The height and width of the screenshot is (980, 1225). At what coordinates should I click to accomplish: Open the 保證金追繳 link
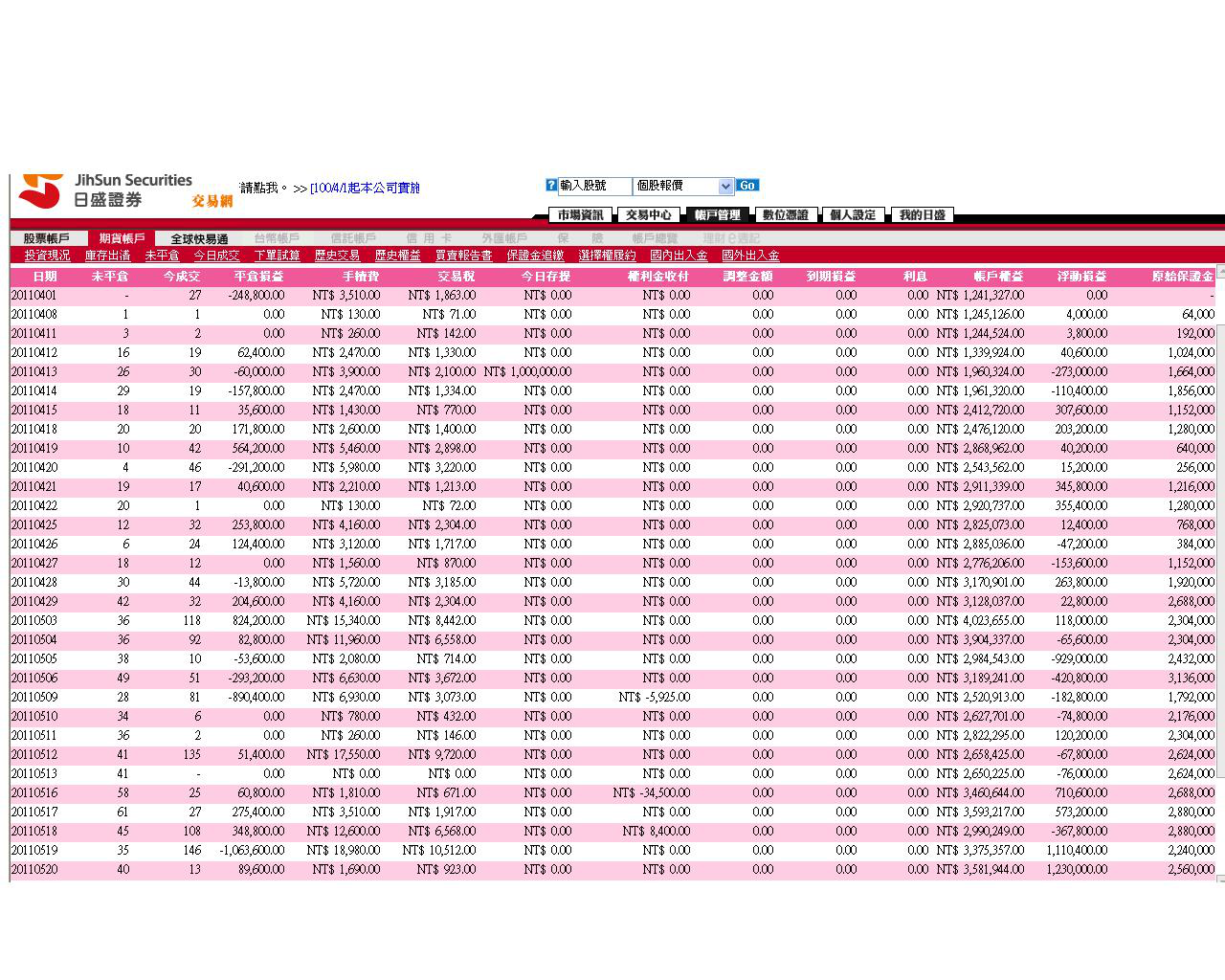coord(536,256)
